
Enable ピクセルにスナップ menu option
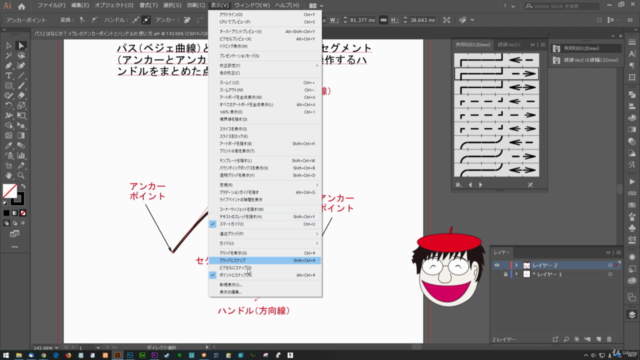264,268
